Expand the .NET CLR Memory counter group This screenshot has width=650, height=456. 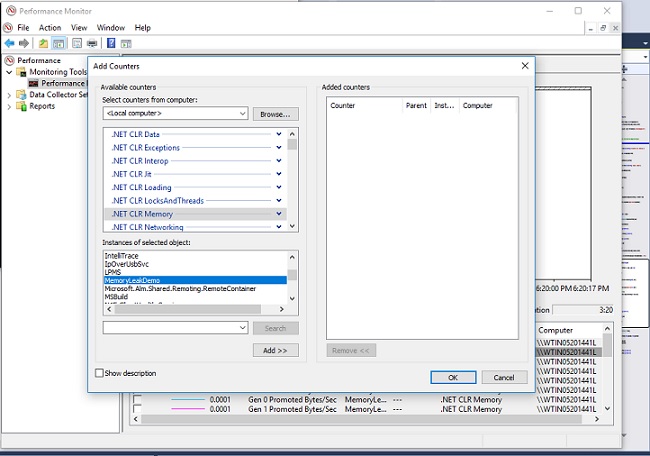279,213
